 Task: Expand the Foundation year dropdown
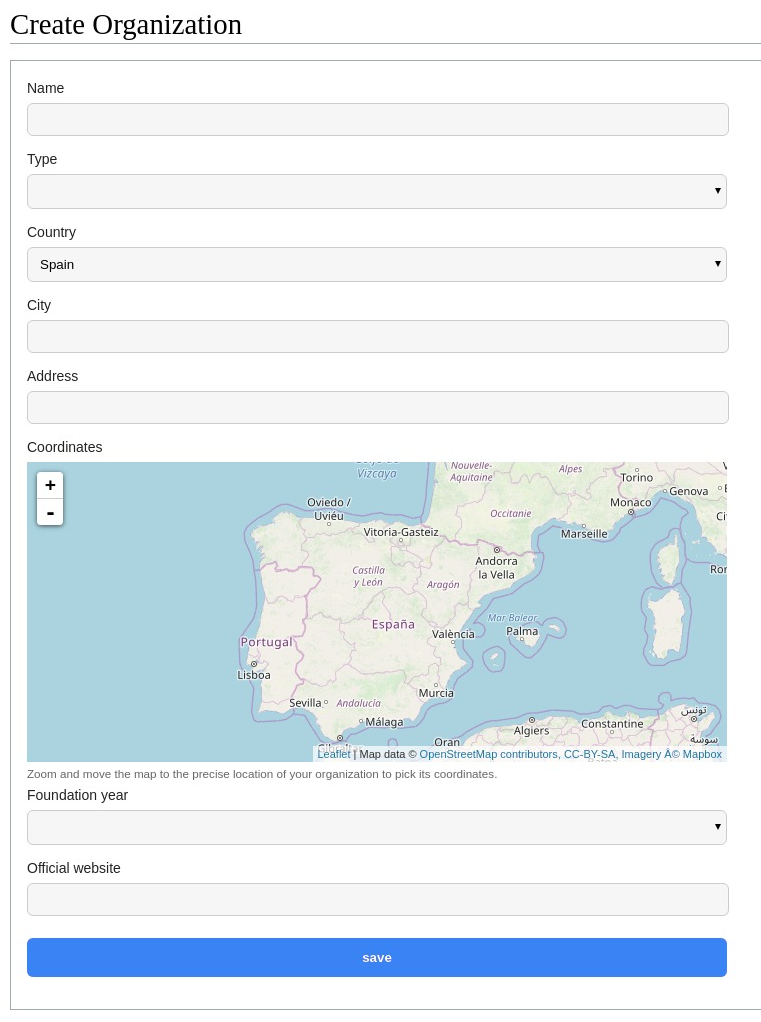coord(376,827)
